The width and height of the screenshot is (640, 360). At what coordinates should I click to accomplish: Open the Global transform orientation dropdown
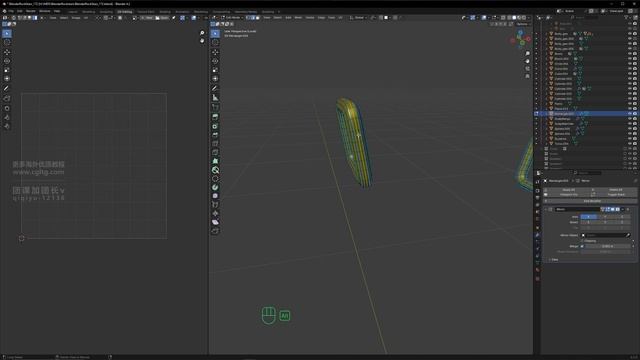358,18
